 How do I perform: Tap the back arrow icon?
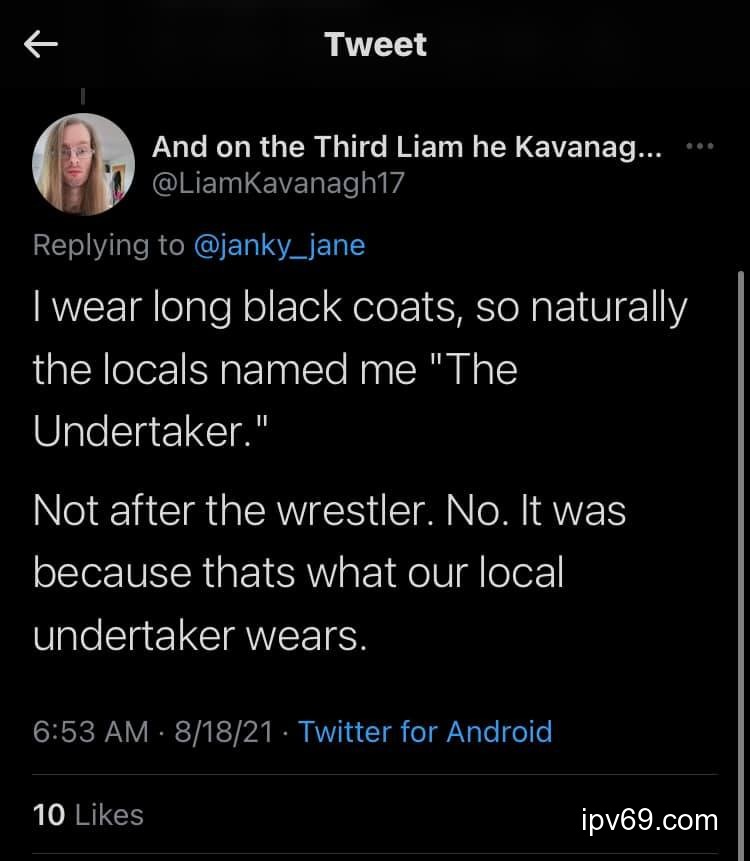coord(41,44)
